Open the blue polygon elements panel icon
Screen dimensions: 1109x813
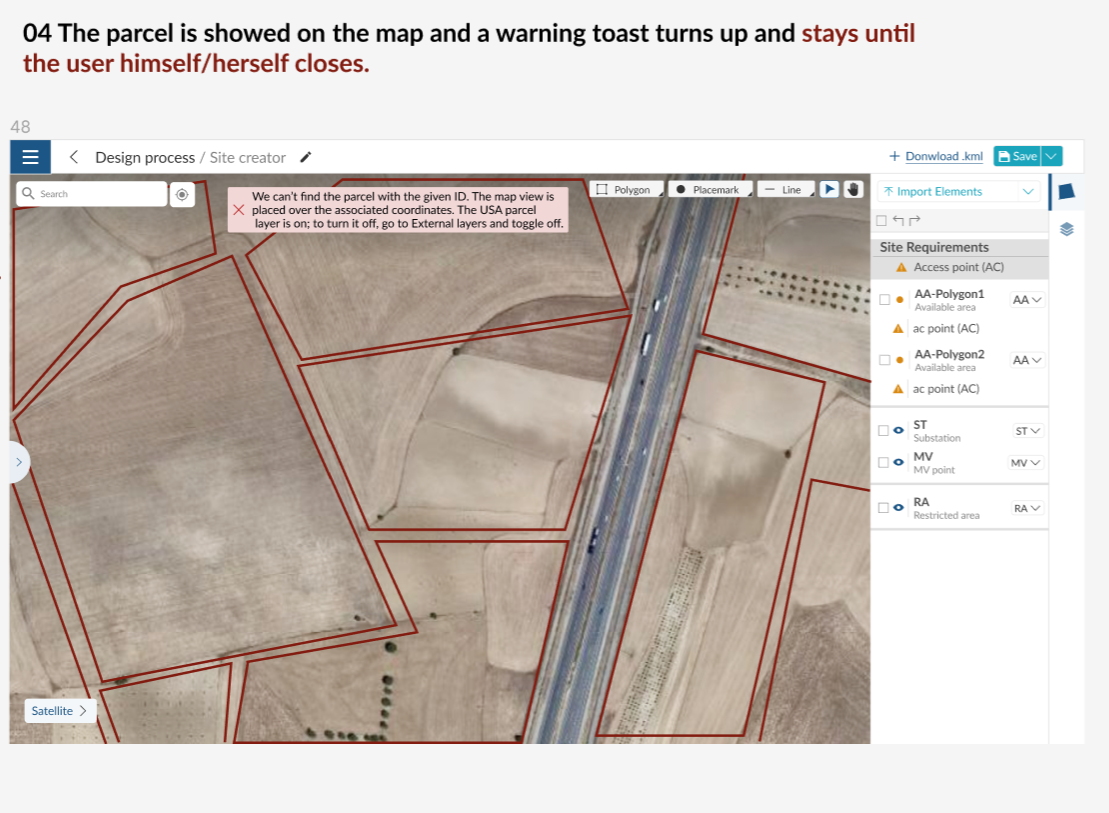click(x=1067, y=192)
